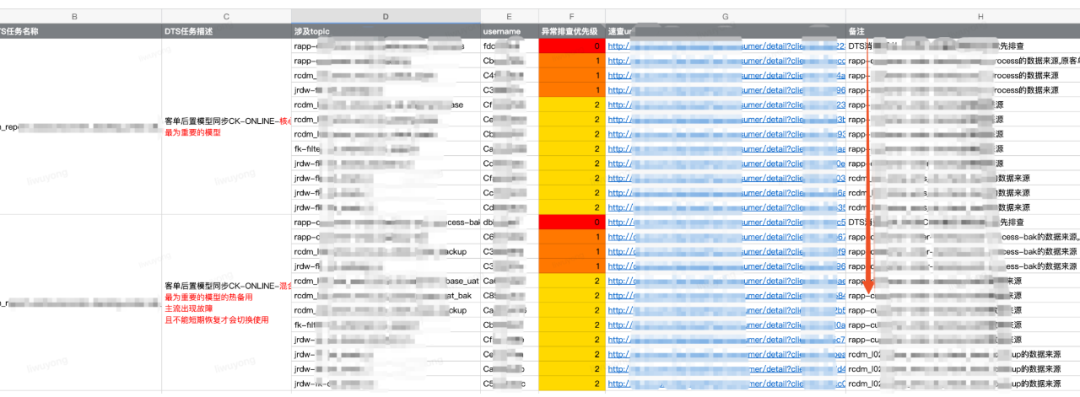Select username cell starting with C6
Viewport: 1080px width, 397px height.
pos(509,236)
